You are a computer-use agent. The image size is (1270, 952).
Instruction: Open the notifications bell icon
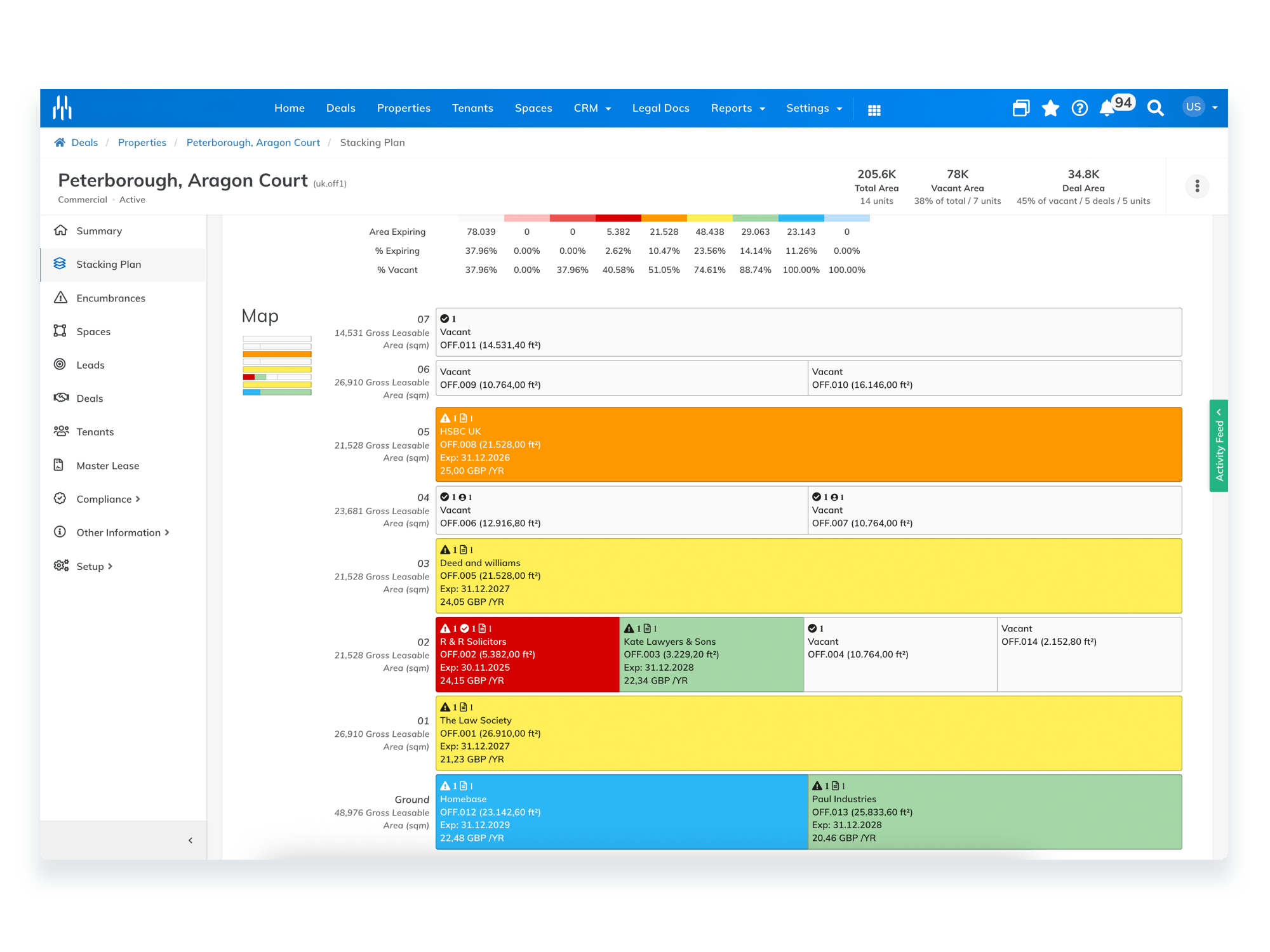[1107, 109]
